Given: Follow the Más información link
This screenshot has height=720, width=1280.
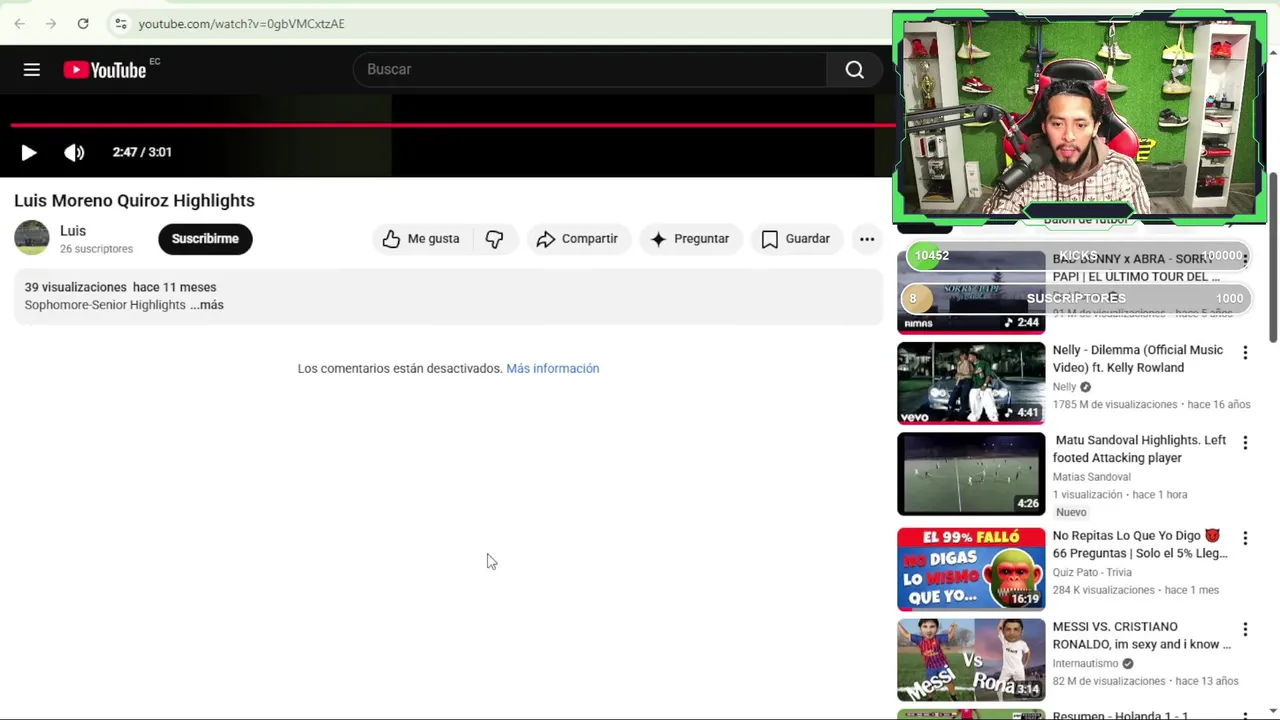Looking at the screenshot, I should [552, 368].
